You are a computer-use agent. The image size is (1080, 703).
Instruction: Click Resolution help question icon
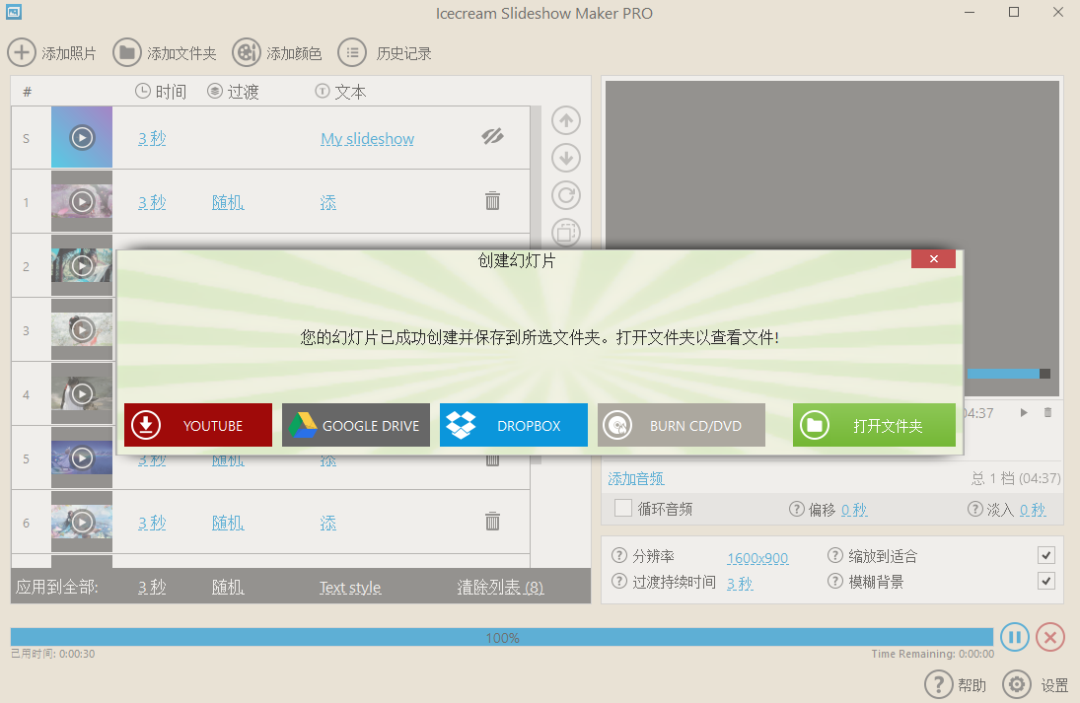tap(619, 555)
